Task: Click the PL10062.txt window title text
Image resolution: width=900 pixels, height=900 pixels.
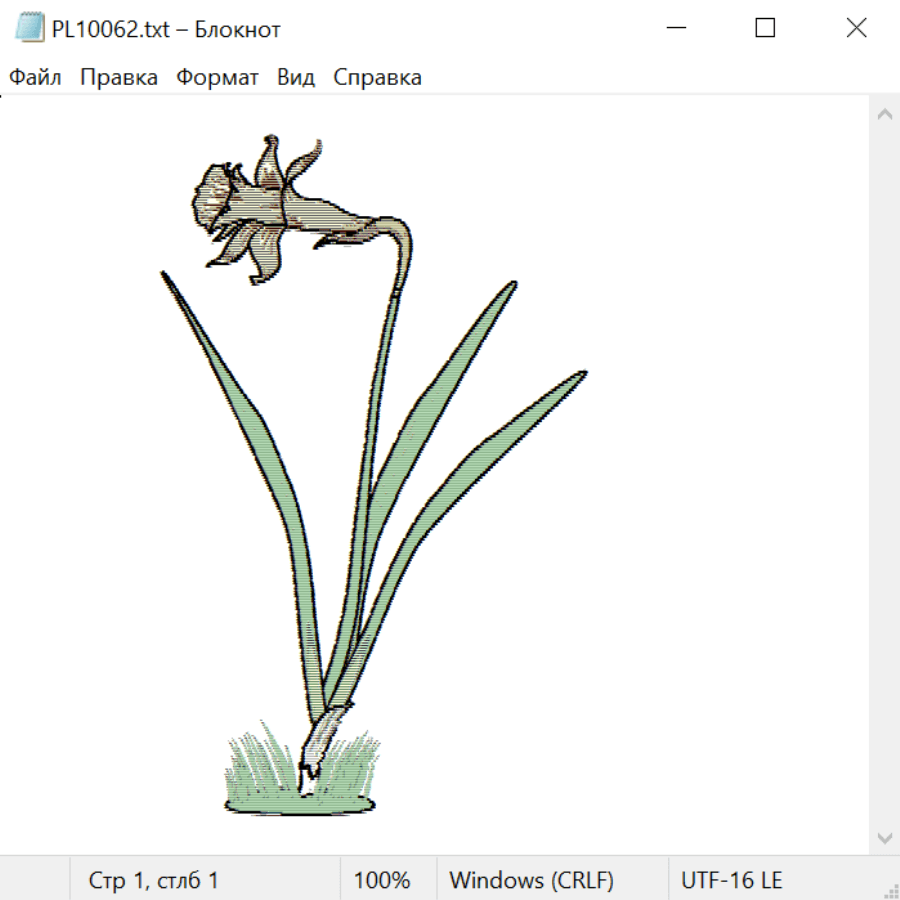Action: 166,30
